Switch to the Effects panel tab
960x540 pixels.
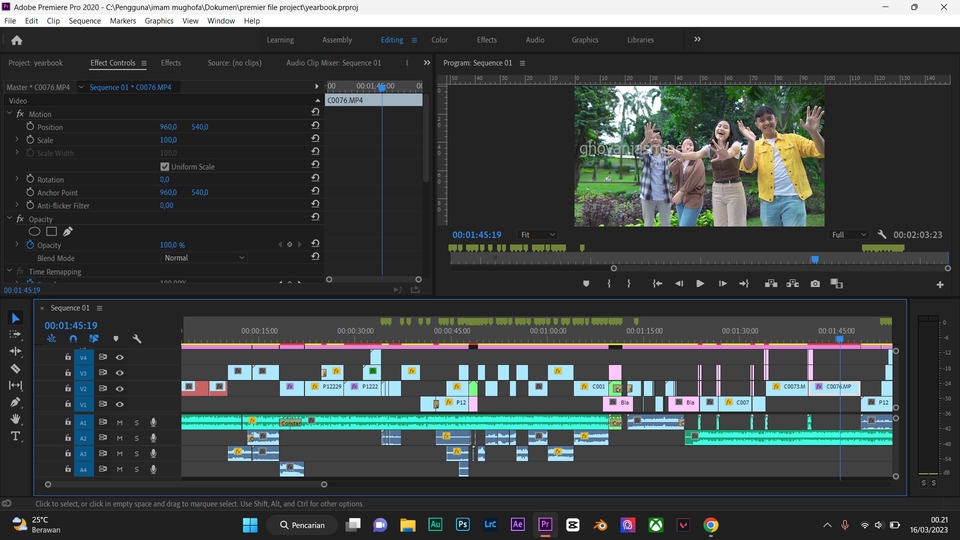click(170, 63)
